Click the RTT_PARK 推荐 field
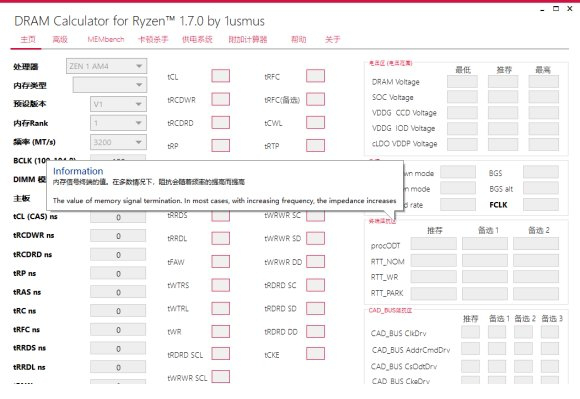 tap(434, 294)
